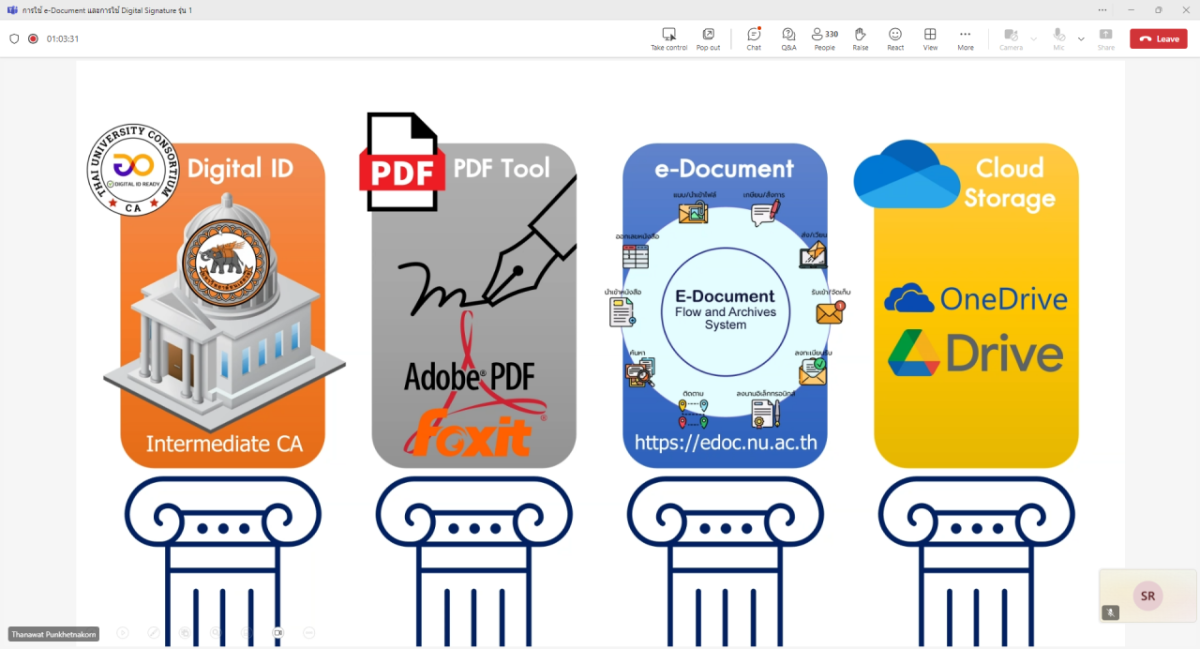Click the Adobe PDF text
This screenshot has width=1200, height=649.
pyautogui.click(x=469, y=376)
